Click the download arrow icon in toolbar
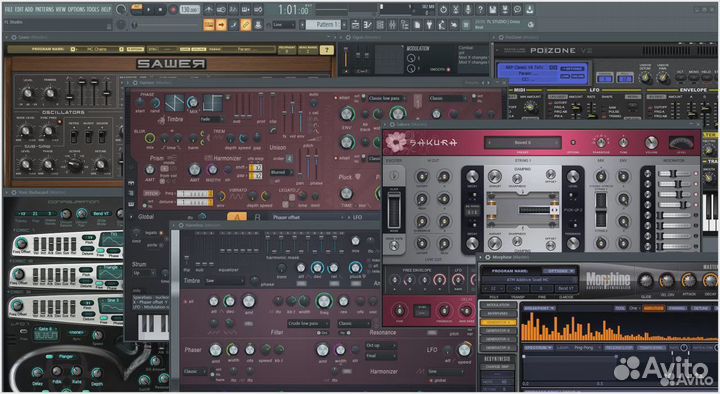This screenshot has height=394, width=720. tap(529, 9)
